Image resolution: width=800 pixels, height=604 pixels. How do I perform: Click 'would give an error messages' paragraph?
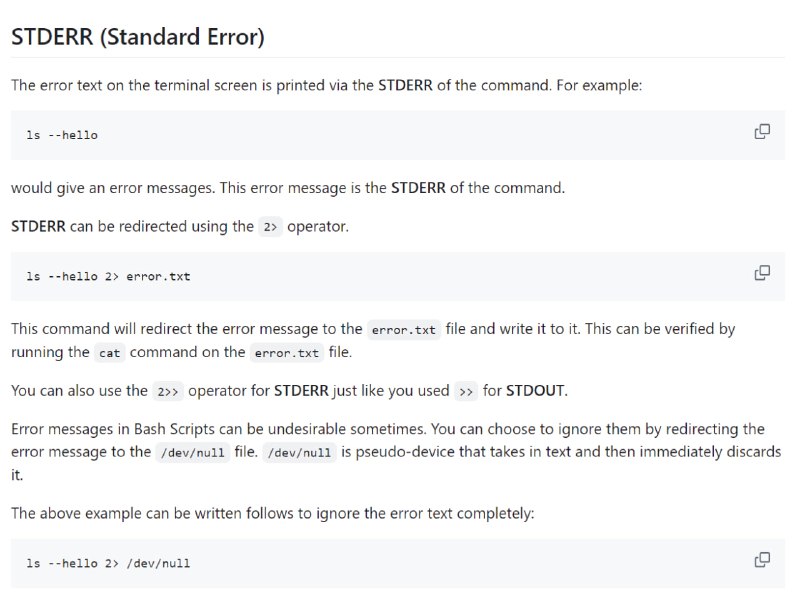click(x=288, y=188)
